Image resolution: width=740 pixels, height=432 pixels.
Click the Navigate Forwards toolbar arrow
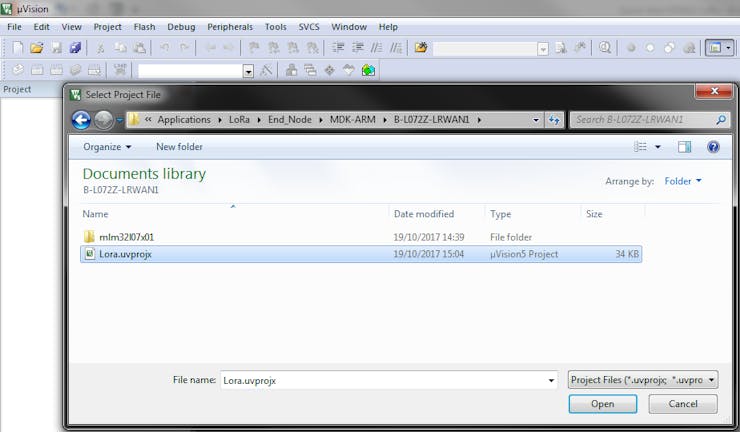click(228, 48)
